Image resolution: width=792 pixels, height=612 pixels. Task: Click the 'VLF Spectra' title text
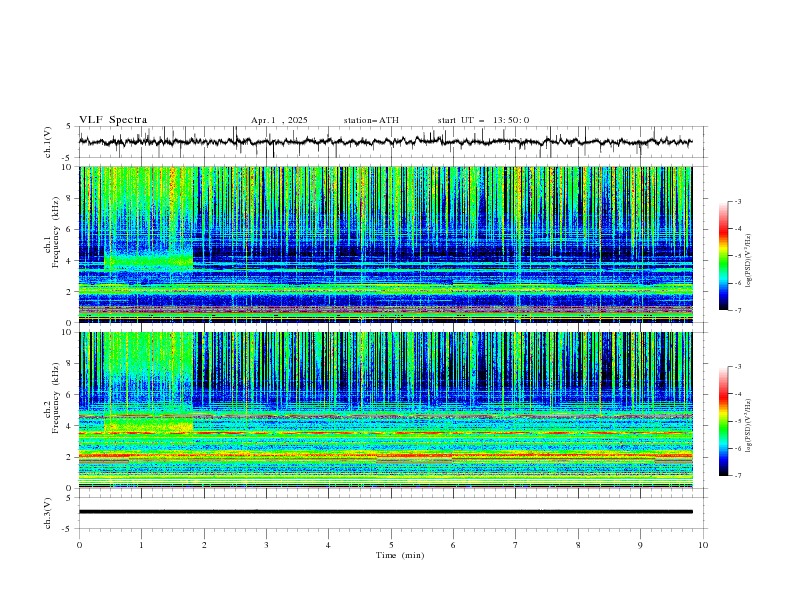113,120
